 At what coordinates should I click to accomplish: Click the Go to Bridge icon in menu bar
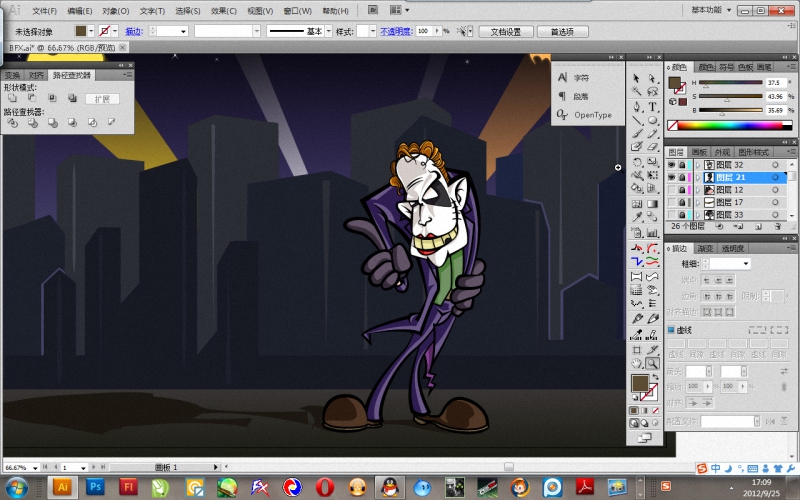tap(373, 10)
